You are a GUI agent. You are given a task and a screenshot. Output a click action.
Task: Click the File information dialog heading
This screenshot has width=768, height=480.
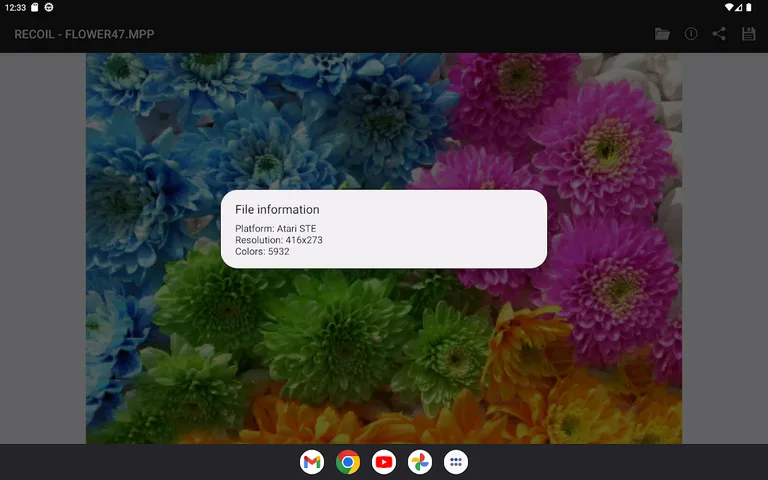(x=277, y=210)
